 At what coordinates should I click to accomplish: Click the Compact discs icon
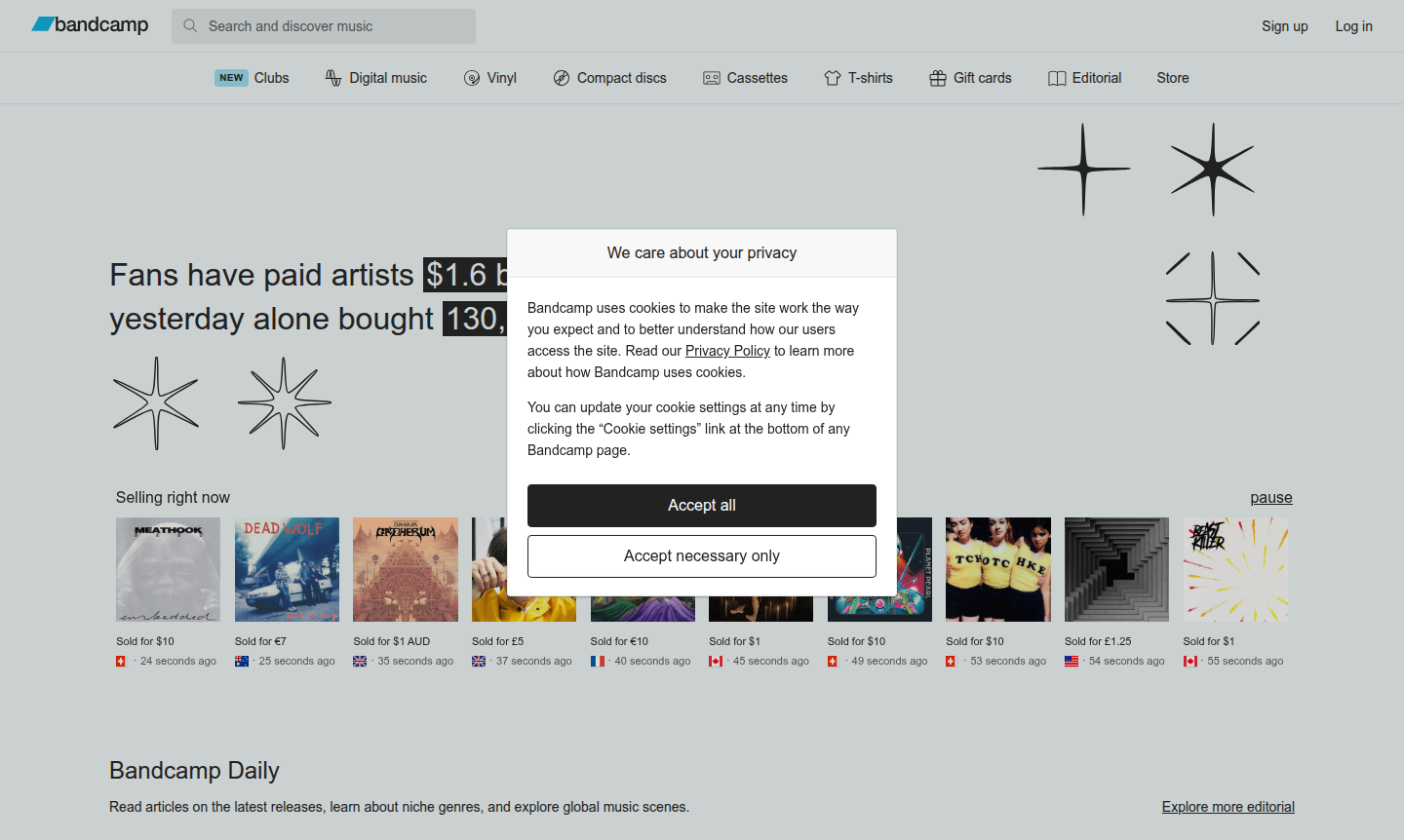pos(561,78)
